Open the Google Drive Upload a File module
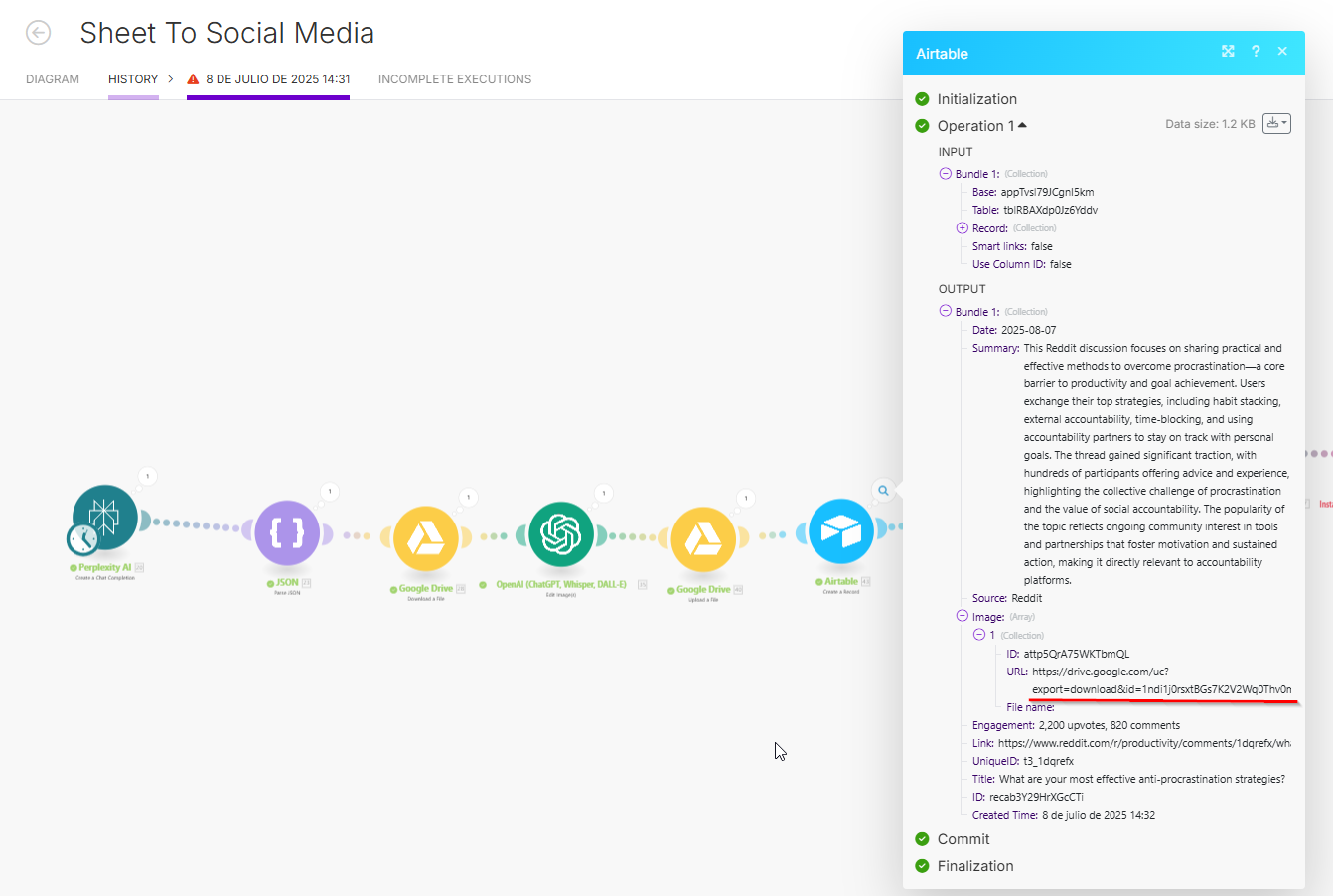 click(x=704, y=539)
